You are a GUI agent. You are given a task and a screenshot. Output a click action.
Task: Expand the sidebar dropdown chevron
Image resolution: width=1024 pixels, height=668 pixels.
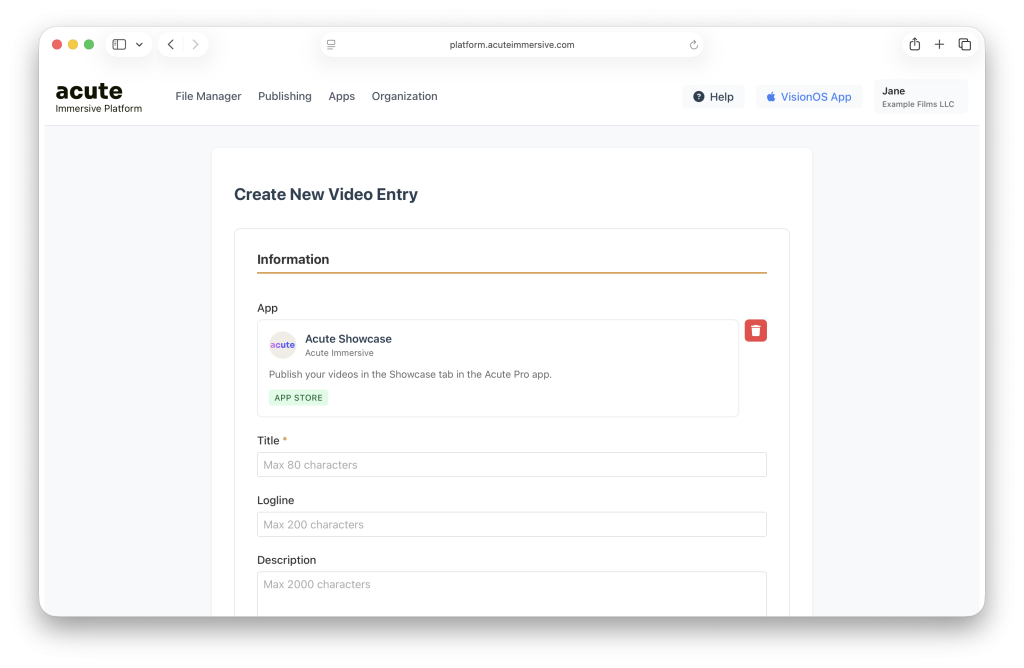[139, 45]
